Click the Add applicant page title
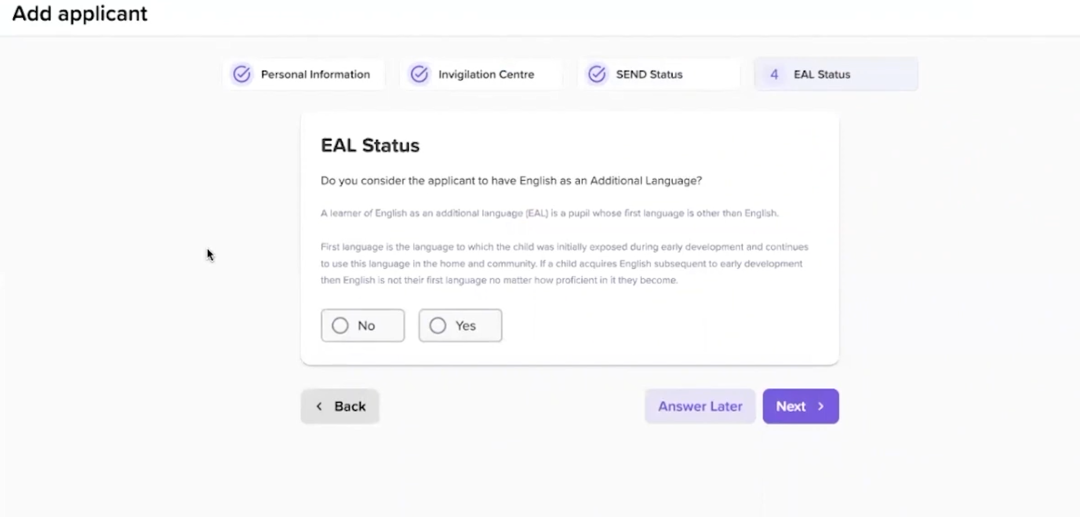 [x=80, y=14]
